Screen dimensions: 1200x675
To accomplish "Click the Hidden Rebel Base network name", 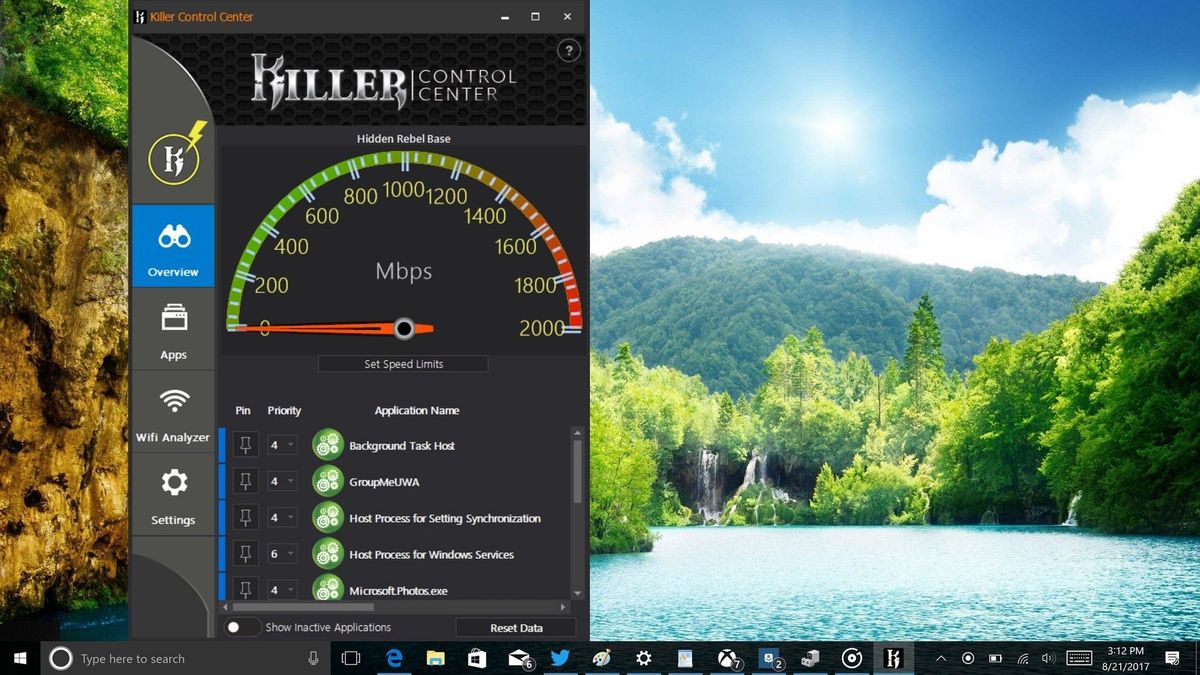I will pyautogui.click(x=403, y=139).
